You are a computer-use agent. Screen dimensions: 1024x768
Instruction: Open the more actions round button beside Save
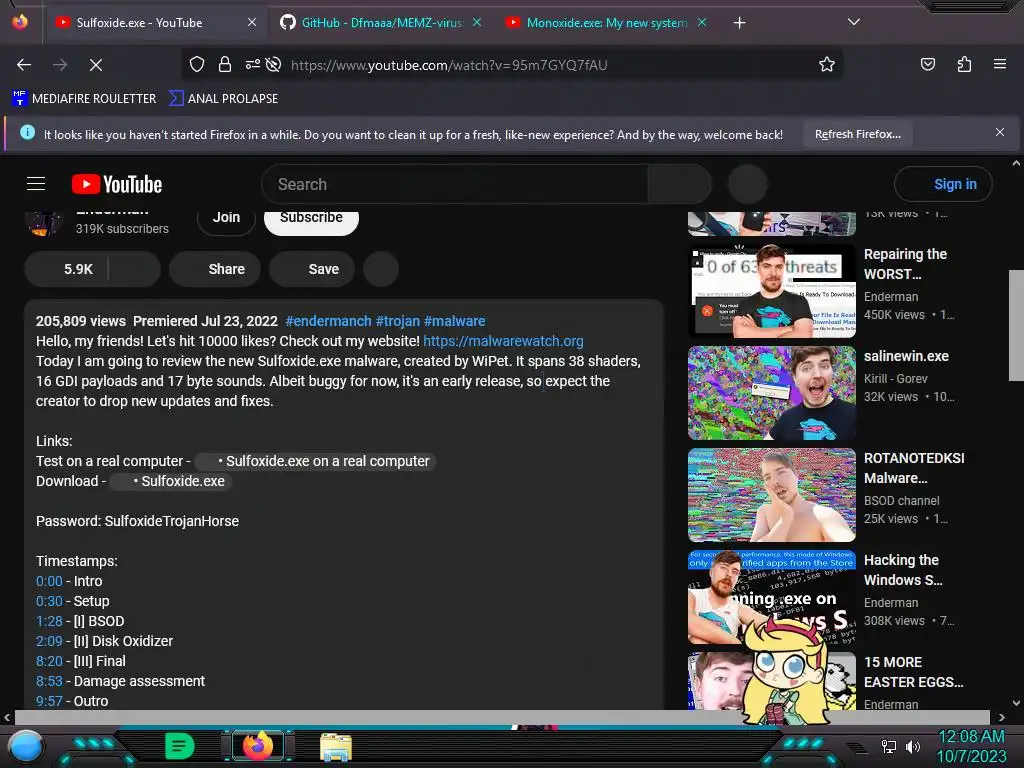point(381,269)
